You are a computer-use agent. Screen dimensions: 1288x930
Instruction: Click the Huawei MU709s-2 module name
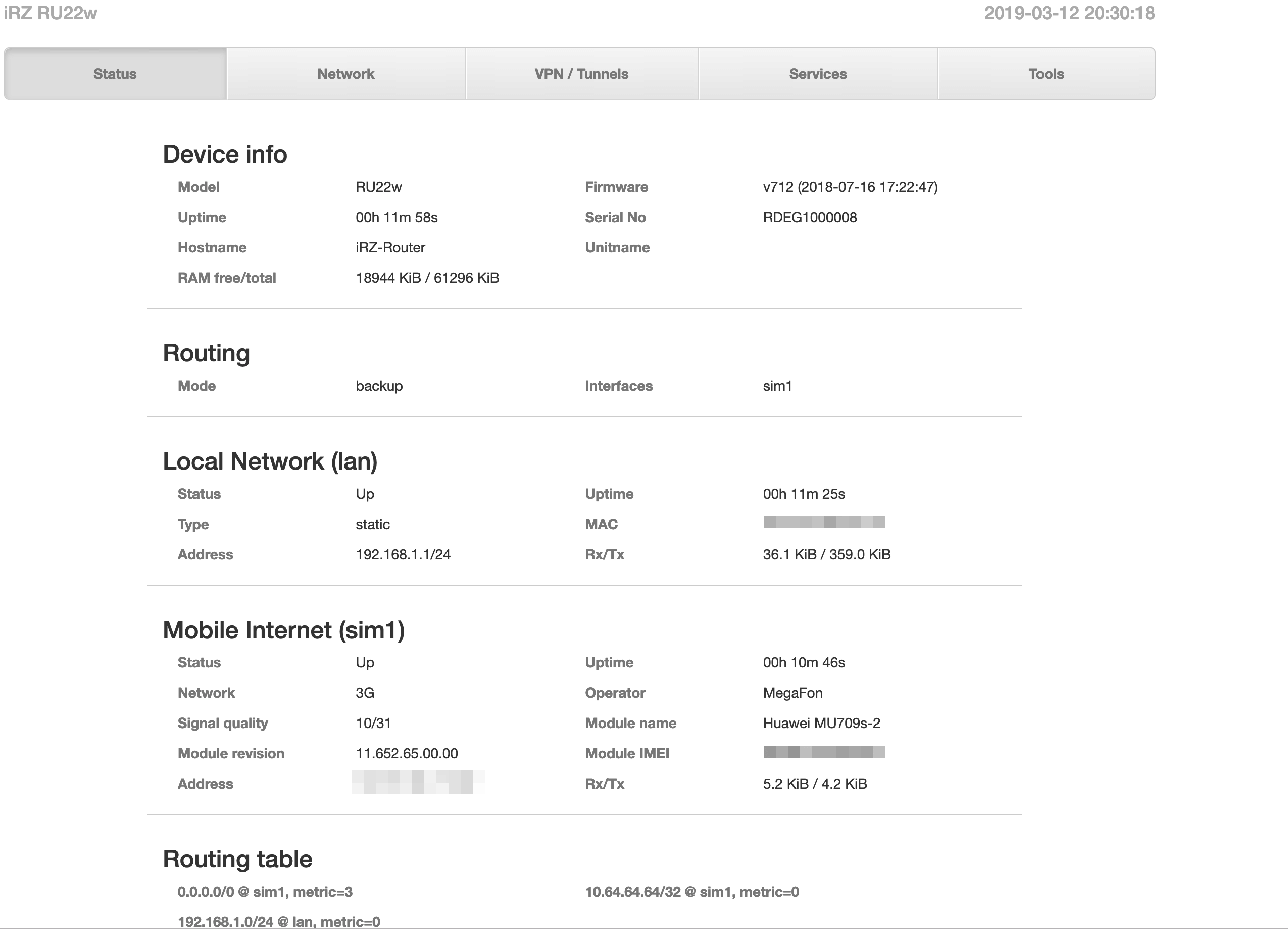pos(821,724)
